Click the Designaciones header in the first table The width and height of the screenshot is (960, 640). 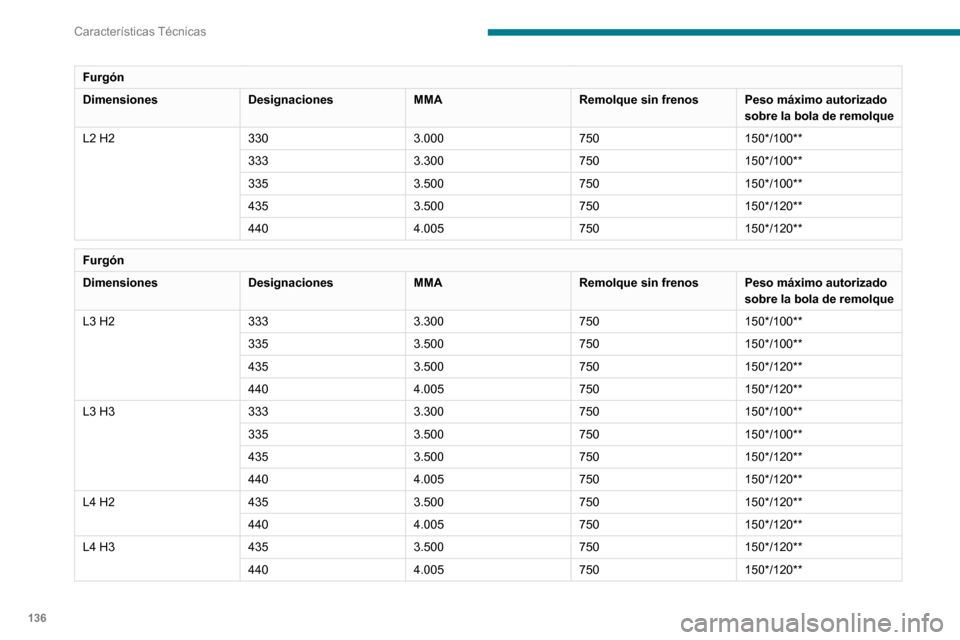pos(290,100)
